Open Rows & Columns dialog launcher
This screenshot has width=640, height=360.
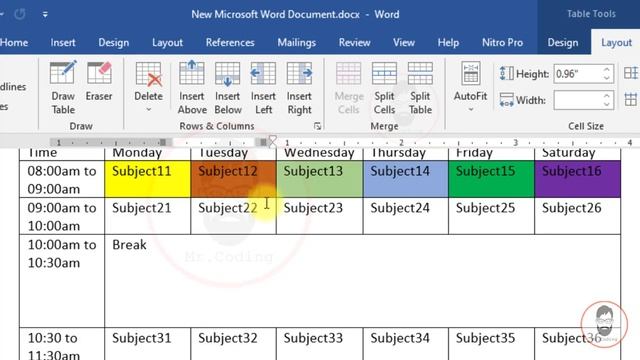click(317, 126)
